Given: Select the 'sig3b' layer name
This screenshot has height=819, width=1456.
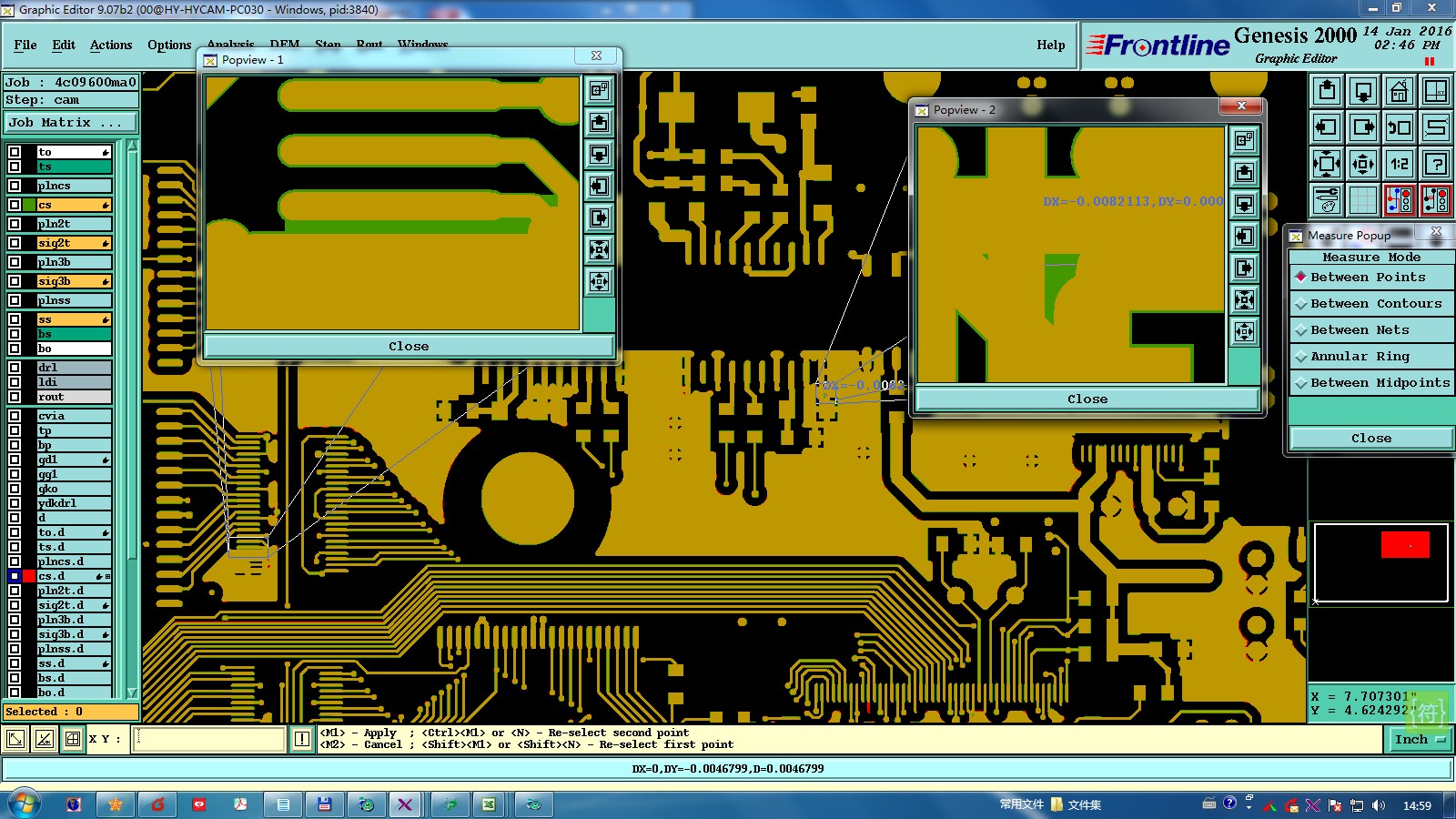Looking at the screenshot, I should pos(75,281).
